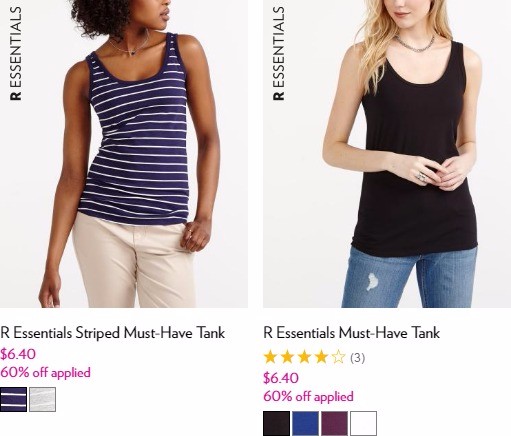This screenshot has width=511, height=436.
Task: Open R Essentials Must-Have Tank title link
Action: [352, 333]
